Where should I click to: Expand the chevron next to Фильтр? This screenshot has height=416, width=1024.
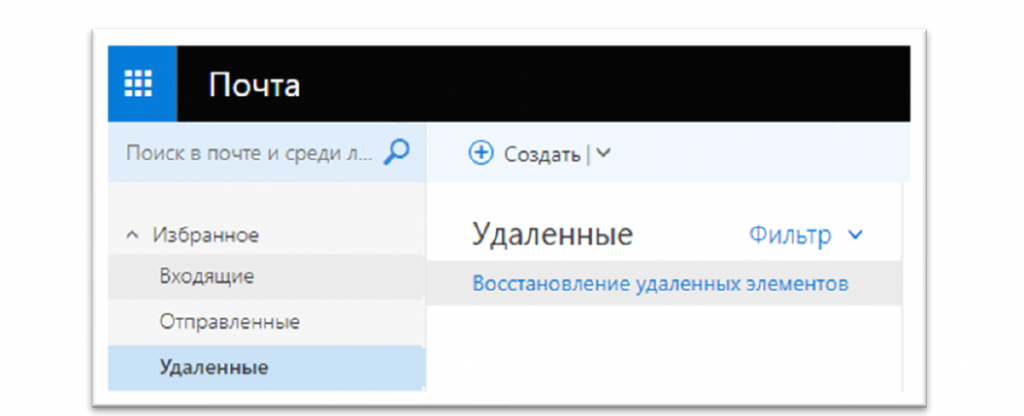point(854,235)
